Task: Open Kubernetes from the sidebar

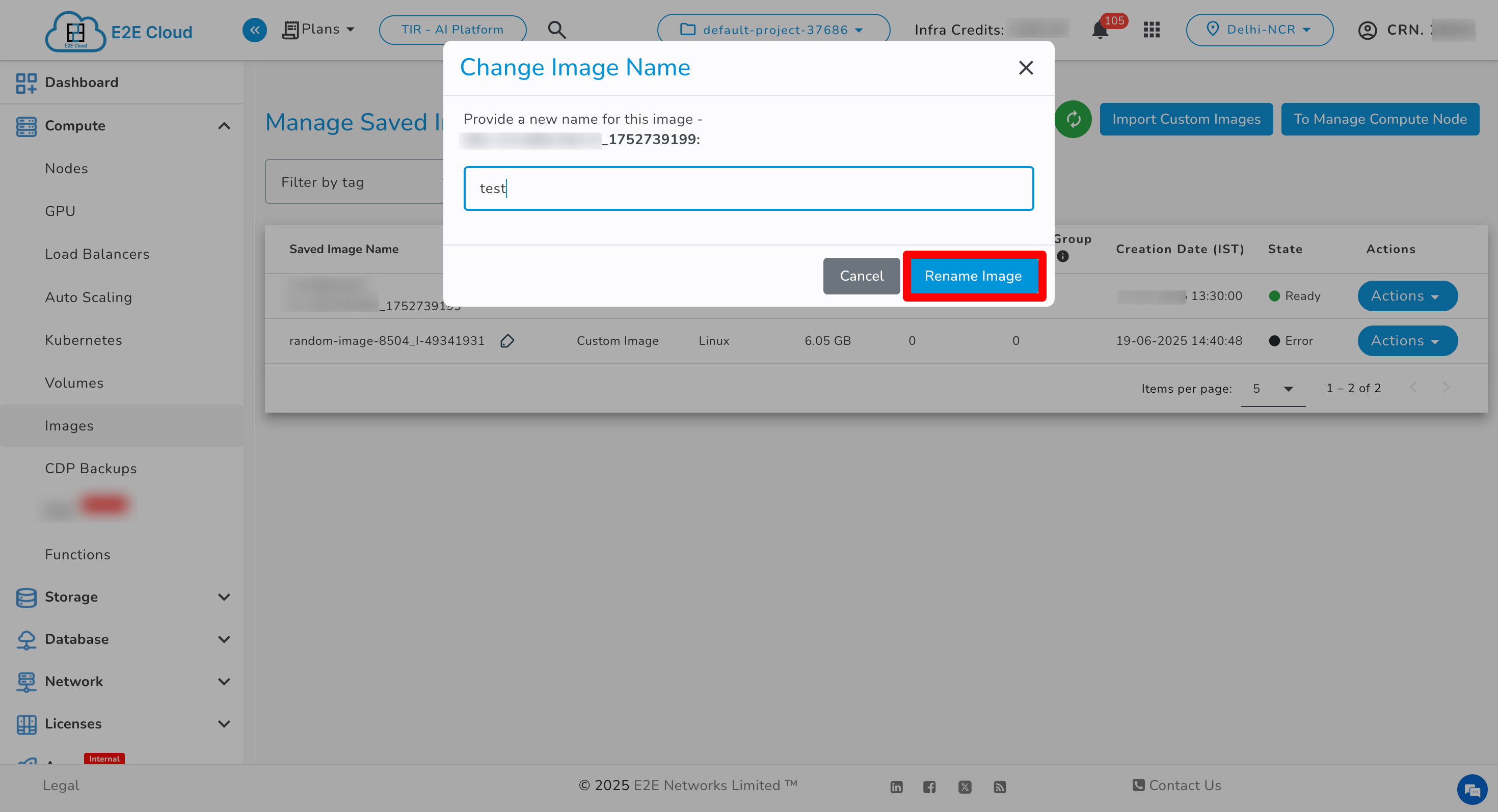Action: pyautogui.click(x=83, y=340)
